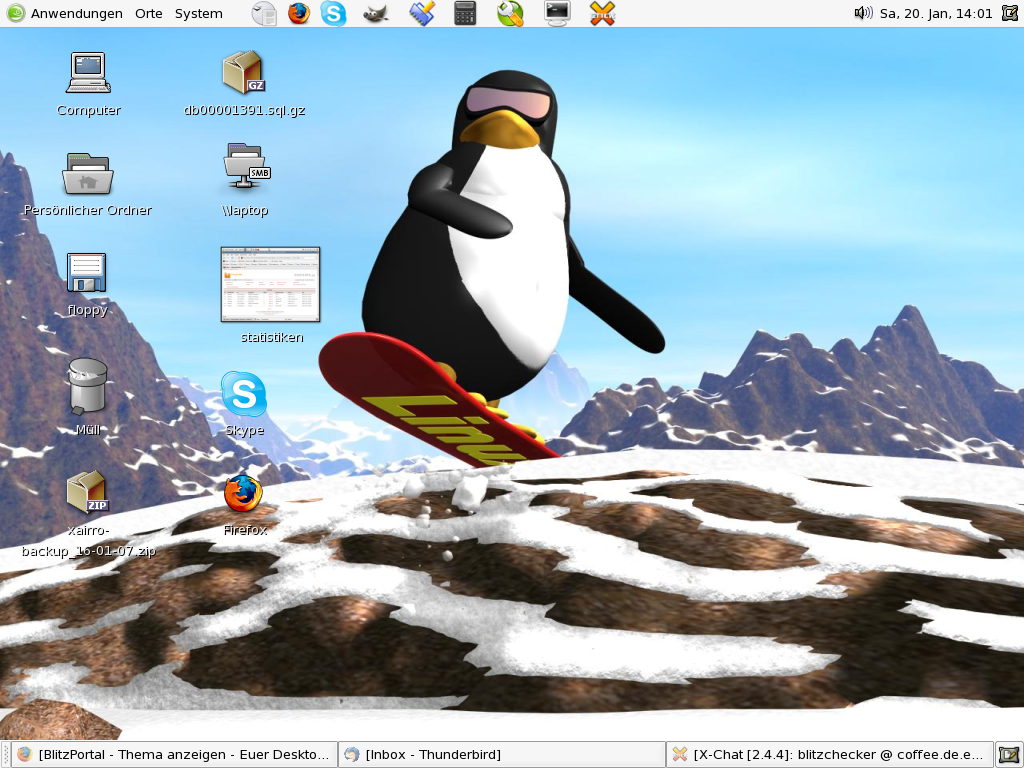The height and width of the screenshot is (768, 1024).
Task: Bring up the X-Chat taskbar window
Action: [x=830, y=755]
